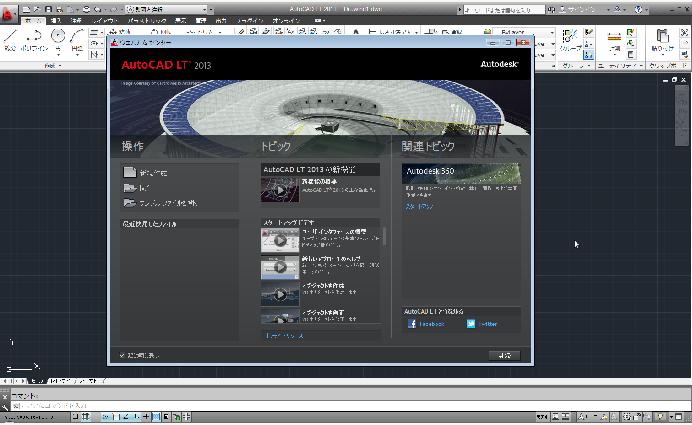Click the Autodesk 360 learn more link
This screenshot has height=425, width=692.
coord(419,206)
